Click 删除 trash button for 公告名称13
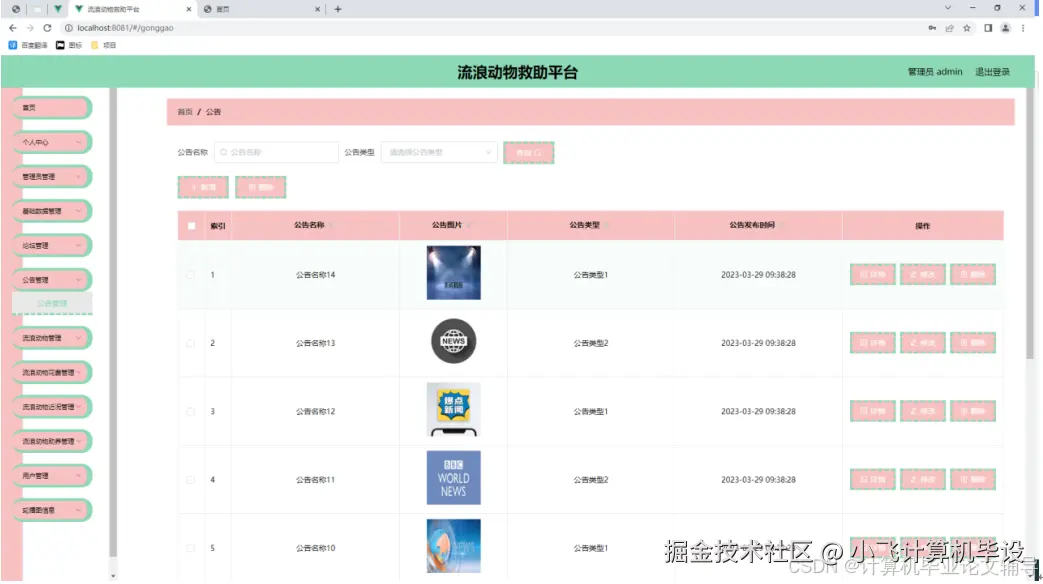Viewport: 1043px width, 584px height. [972, 343]
